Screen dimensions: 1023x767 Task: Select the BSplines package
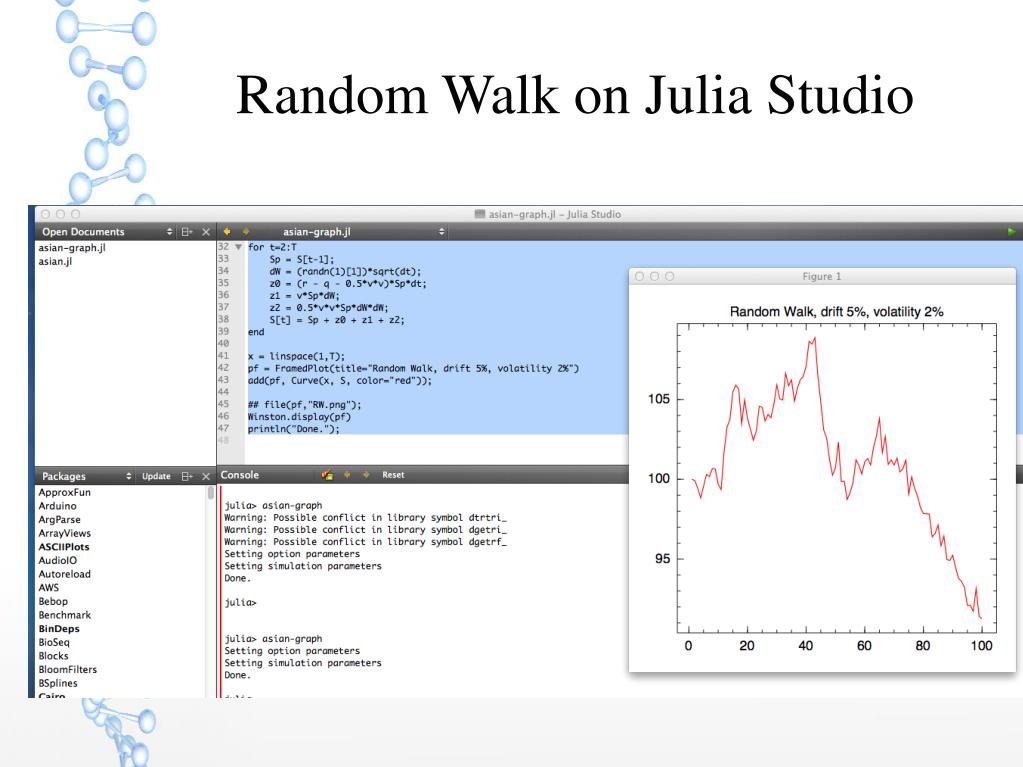click(58, 684)
